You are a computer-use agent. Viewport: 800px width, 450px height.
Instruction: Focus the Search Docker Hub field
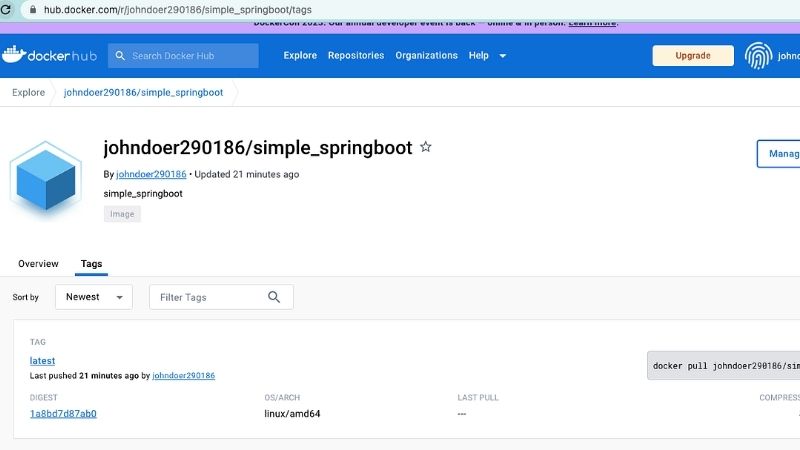[x=183, y=56]
